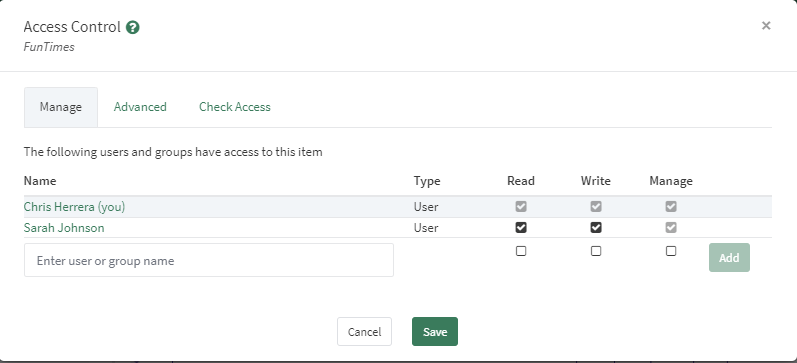Uncheck Read permission for Sarah Johnson
The width and height of the screenshot is (797, 363).
(521, 227)
